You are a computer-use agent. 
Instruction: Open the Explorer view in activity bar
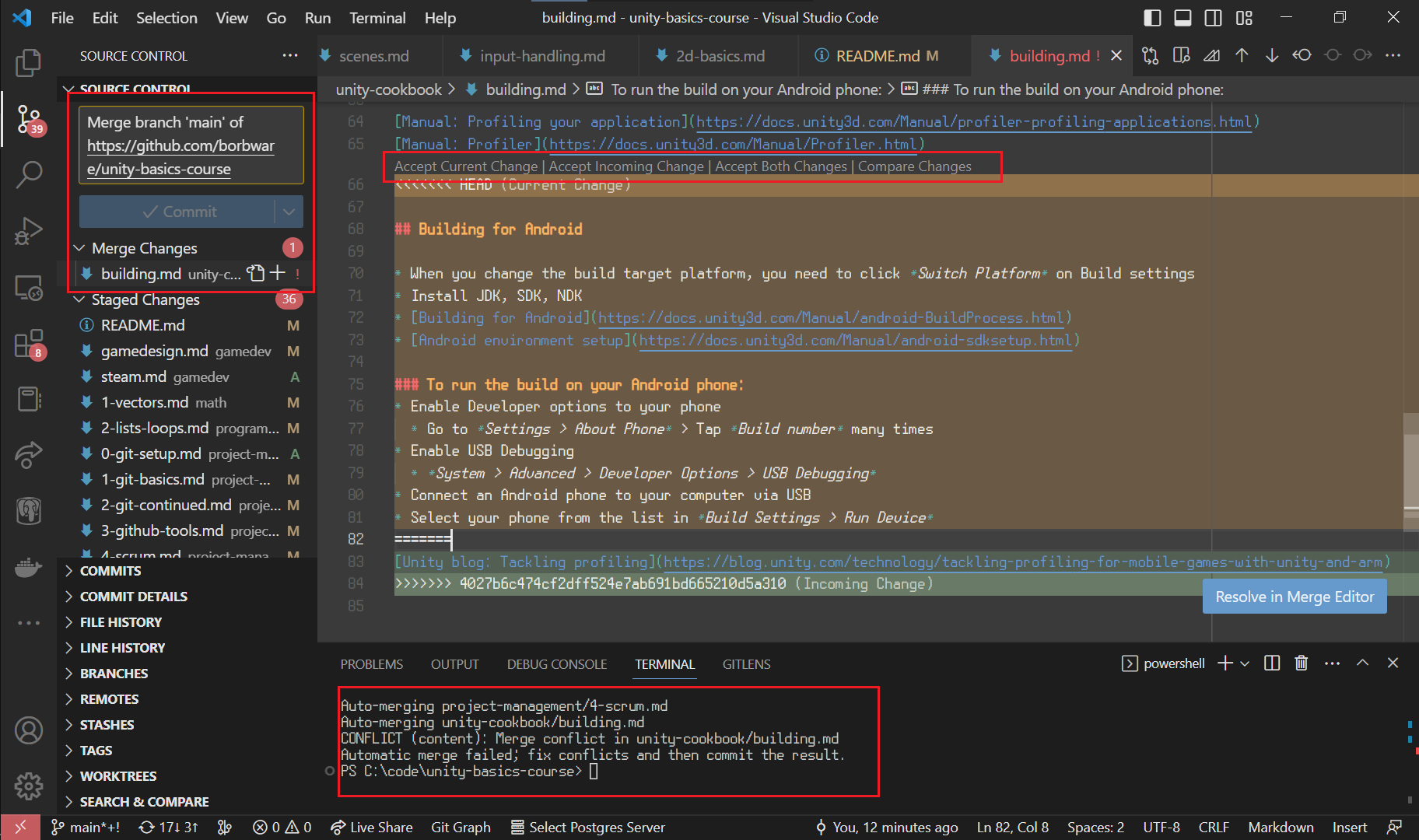pyautogui.click(x=28, y=63)
